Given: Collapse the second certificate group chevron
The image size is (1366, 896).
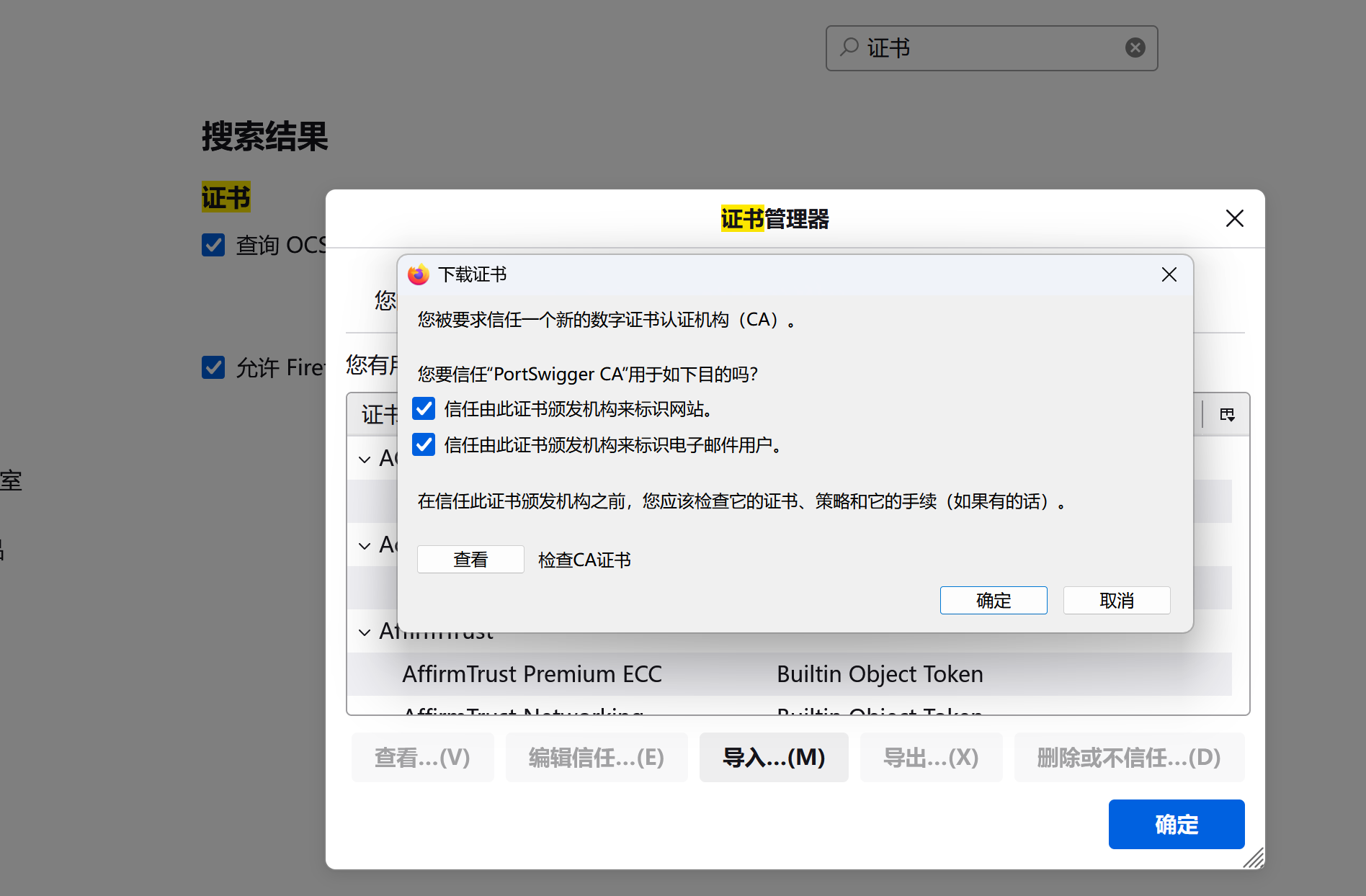Looking at the screenshot, I should point(365,546).
